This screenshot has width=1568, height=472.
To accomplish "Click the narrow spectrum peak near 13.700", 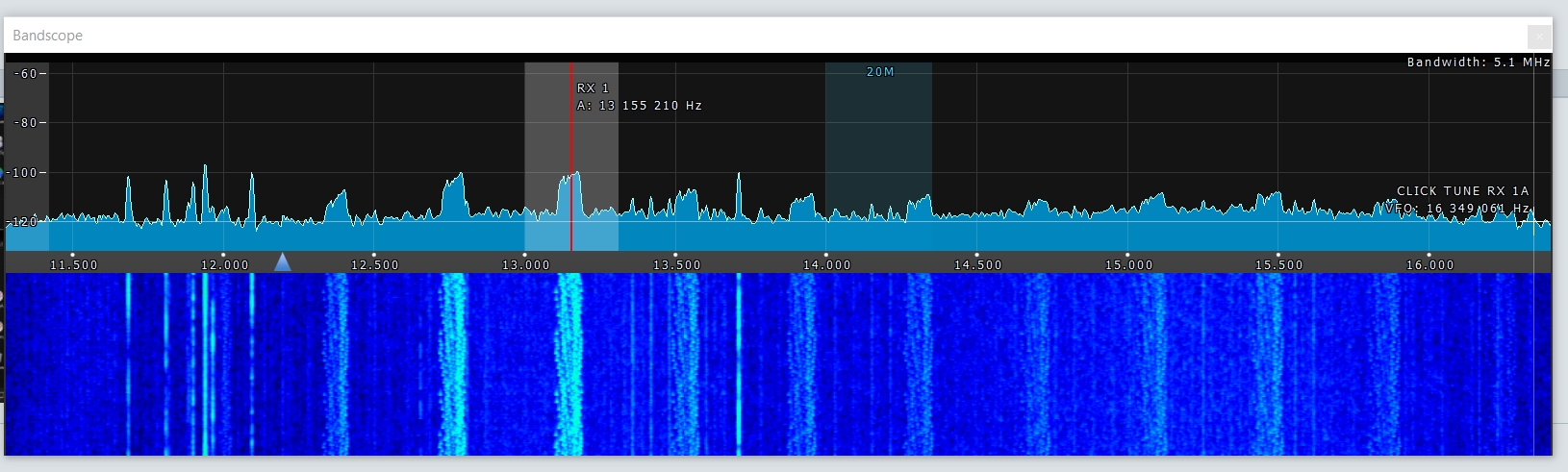I will point(739,177).
